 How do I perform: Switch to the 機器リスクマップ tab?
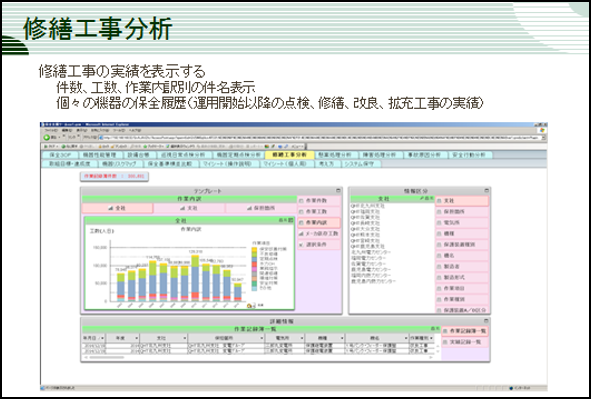121,164
